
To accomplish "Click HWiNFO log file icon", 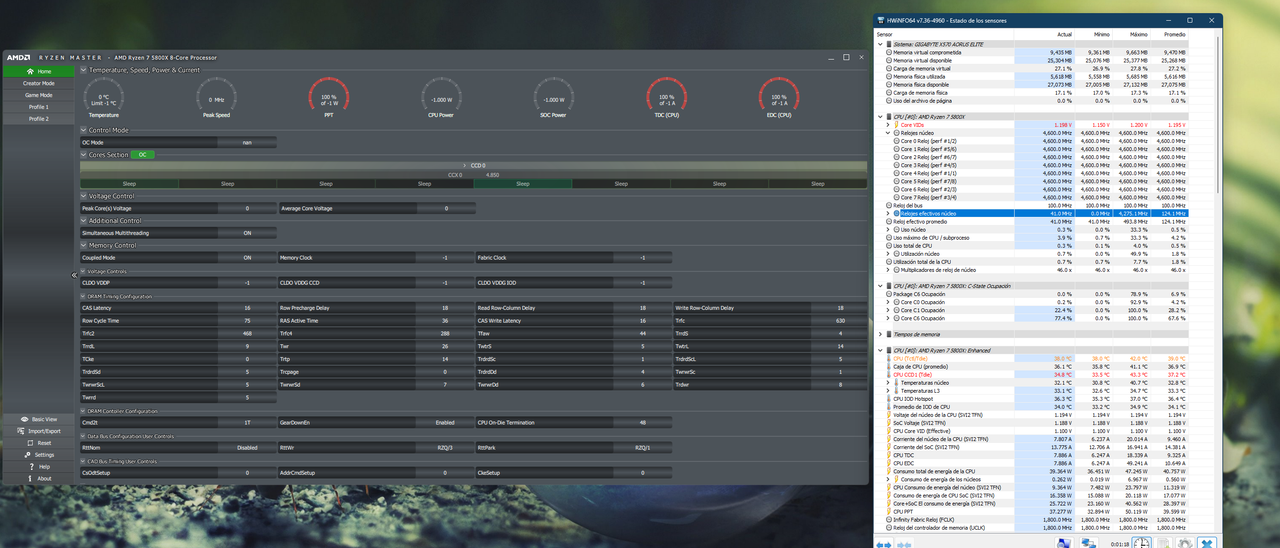I will click(x=1163, y=543).
